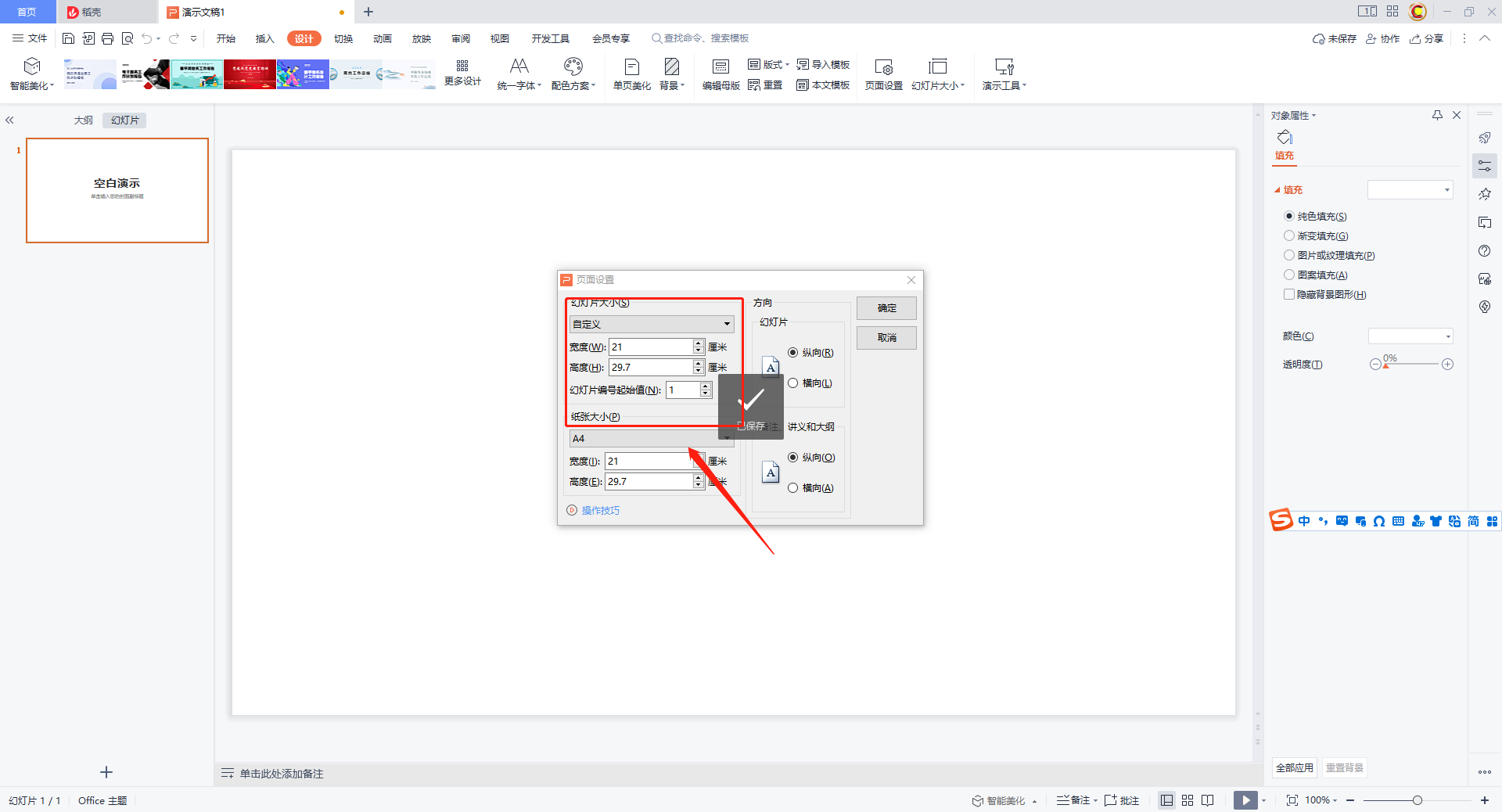Click Share (分享) icon at top right
Image resolution: width=1502 pixels, height=812 pixels.
click(x=1416, y=38)
